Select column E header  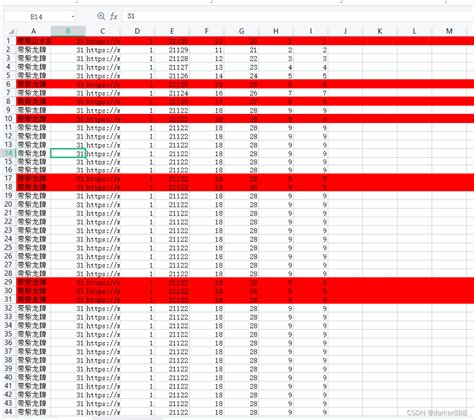[x=172, y=31]
